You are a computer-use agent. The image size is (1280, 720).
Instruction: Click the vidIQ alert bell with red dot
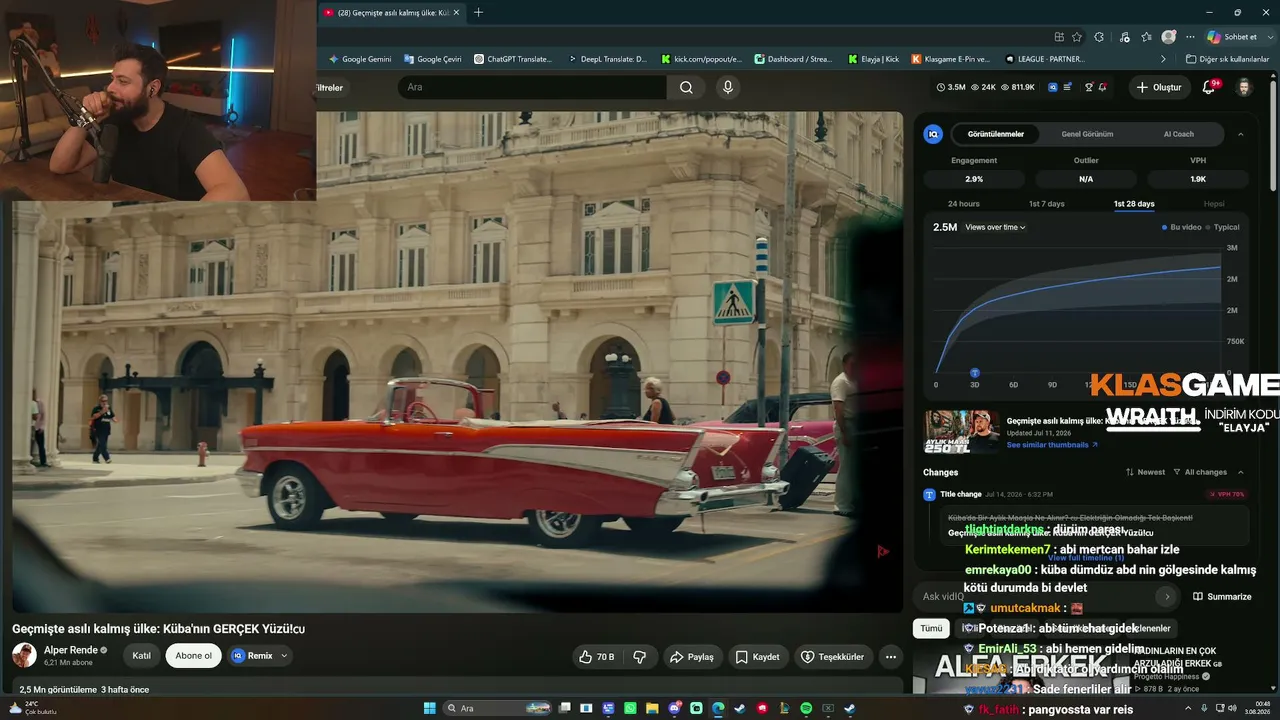pos(1103,87)
